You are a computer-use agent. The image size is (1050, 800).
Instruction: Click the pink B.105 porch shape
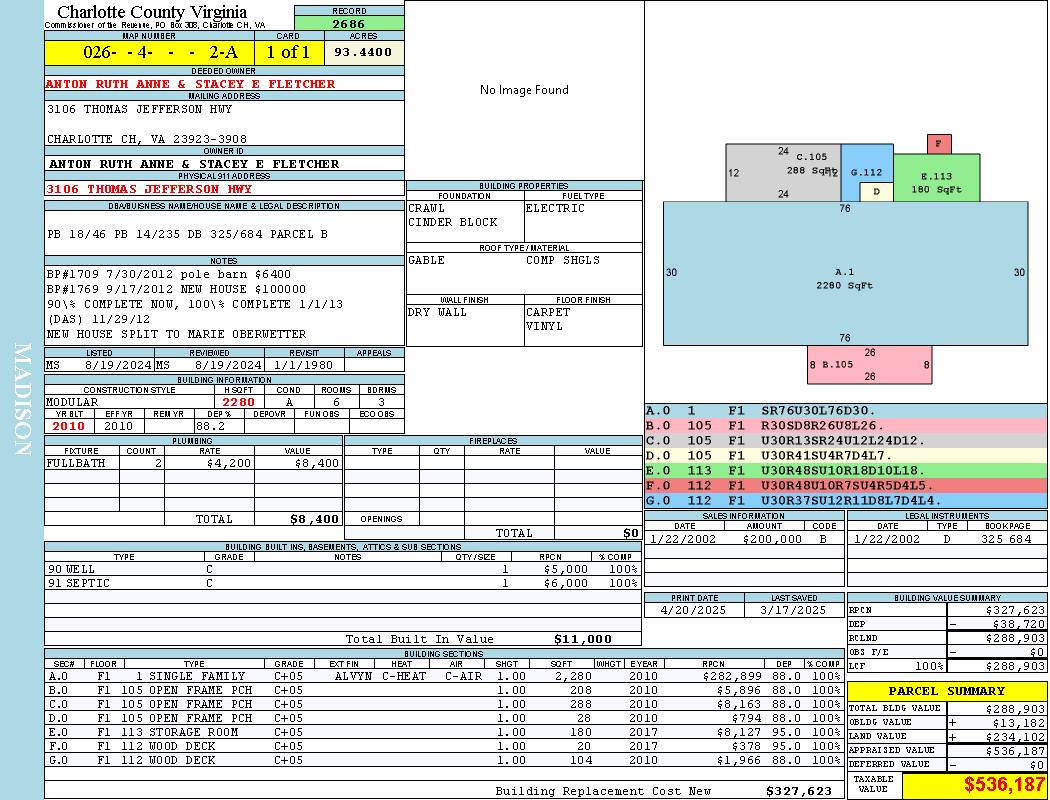tap(869, 365)
